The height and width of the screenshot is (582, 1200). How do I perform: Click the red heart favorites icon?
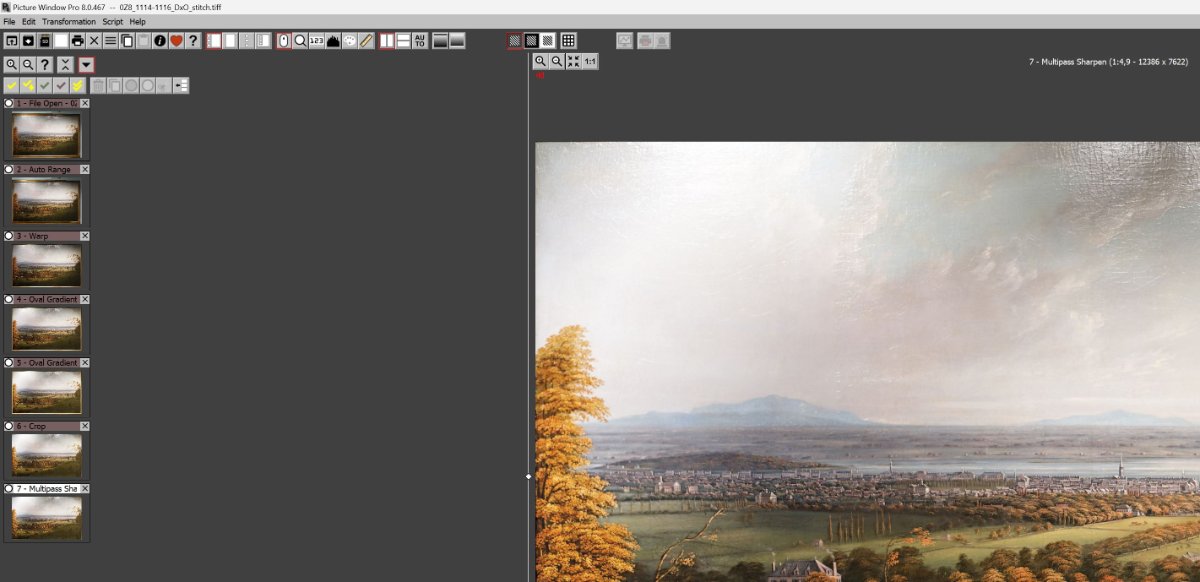[x=176, y=41]
